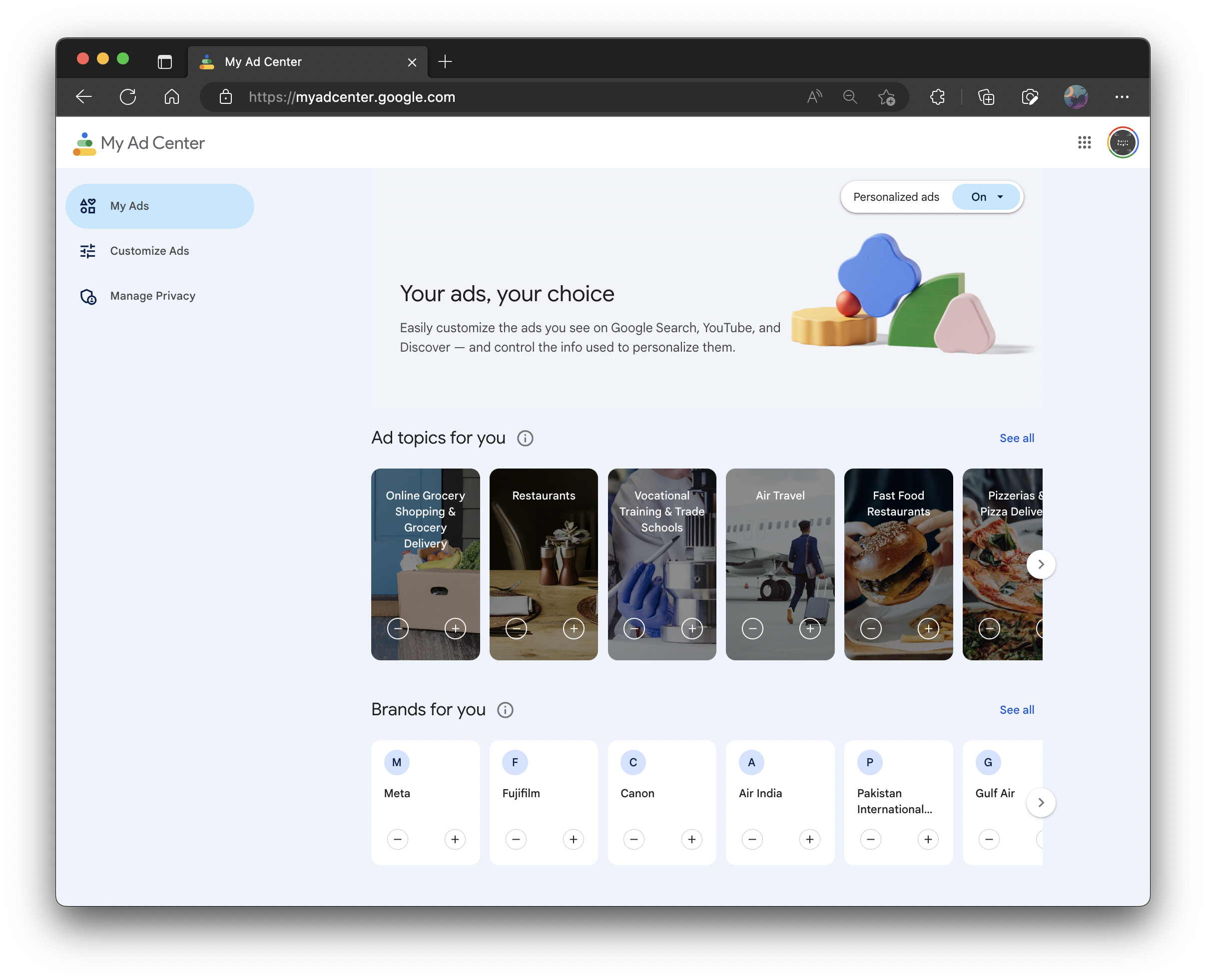This screenshot has height=980, width=1206.
Task: Reload the My Ad Center page
Action: tap(128, 97)
